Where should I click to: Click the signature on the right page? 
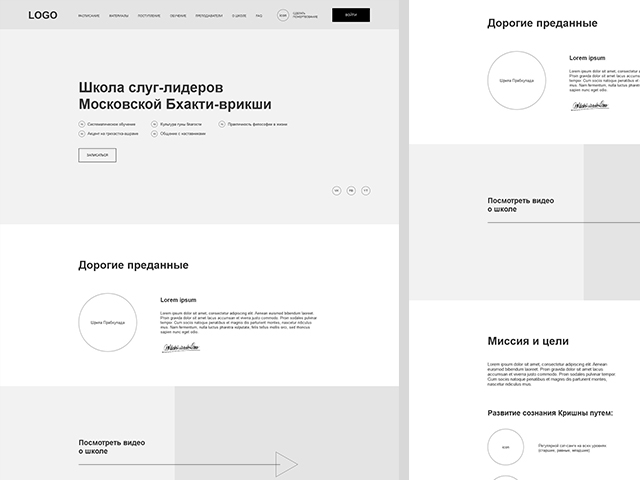point(590,105)
